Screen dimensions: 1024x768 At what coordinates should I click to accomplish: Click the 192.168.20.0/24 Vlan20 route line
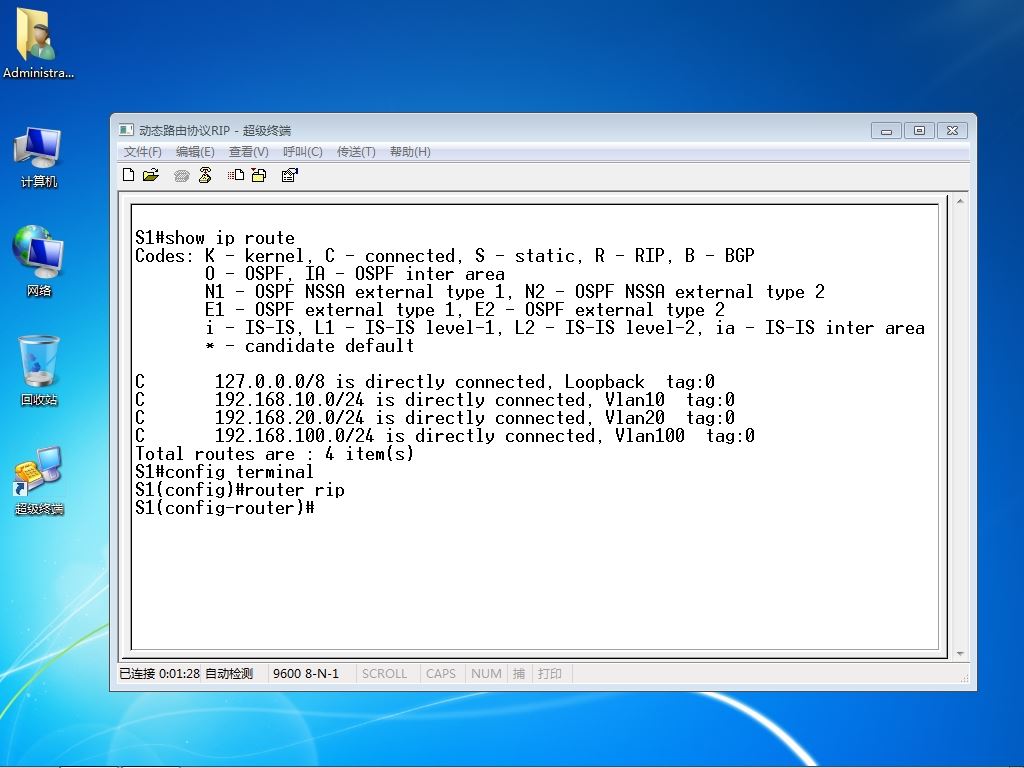pyautogui.click(x=435, y=418)
